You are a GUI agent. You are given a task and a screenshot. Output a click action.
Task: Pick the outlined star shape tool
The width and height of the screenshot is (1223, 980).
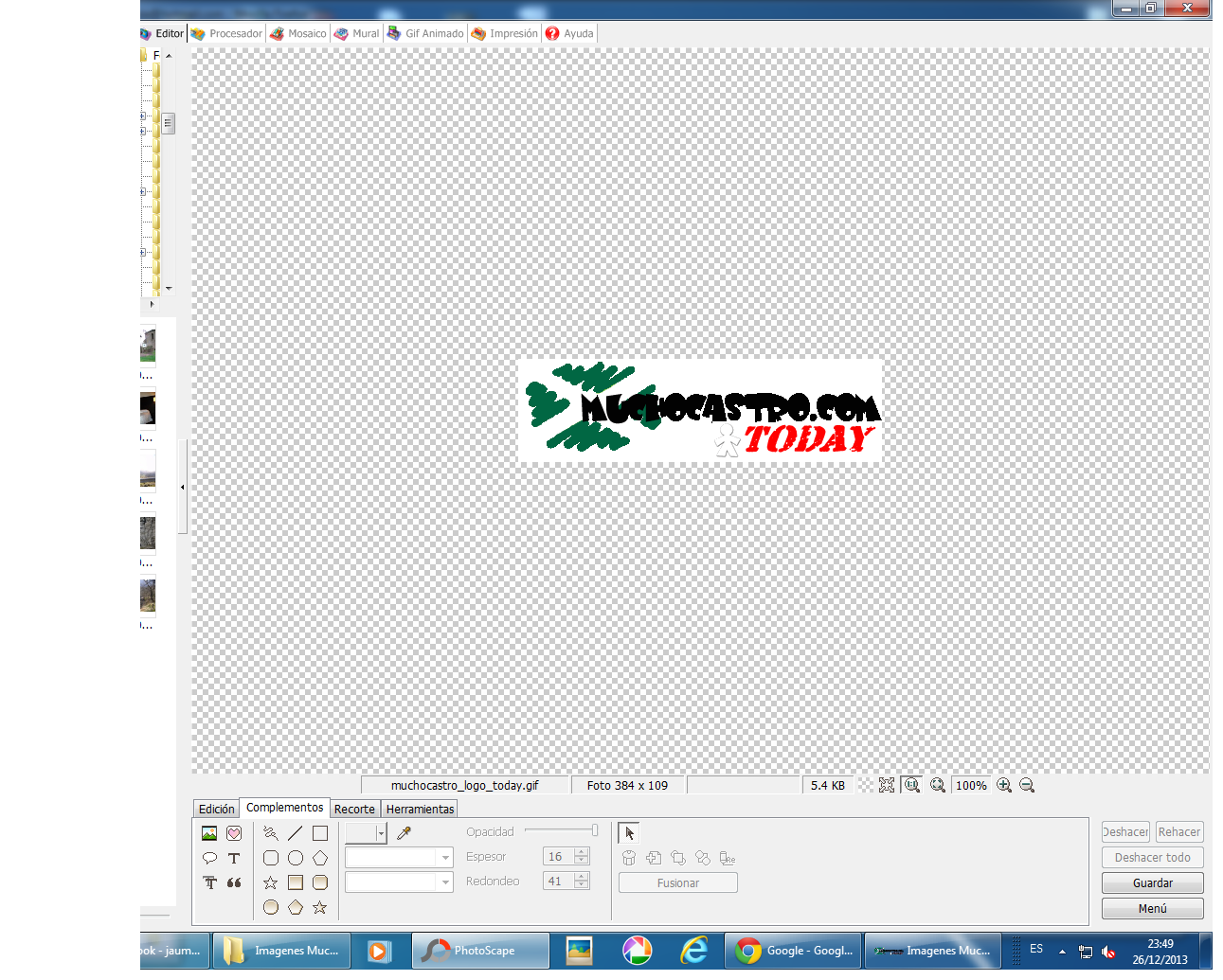pos(271,882)
